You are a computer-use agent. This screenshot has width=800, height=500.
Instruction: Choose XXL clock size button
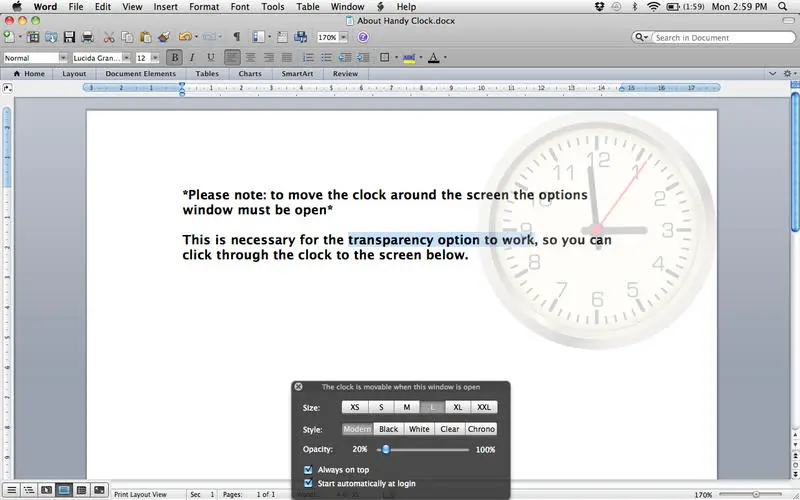click(484, 407)
